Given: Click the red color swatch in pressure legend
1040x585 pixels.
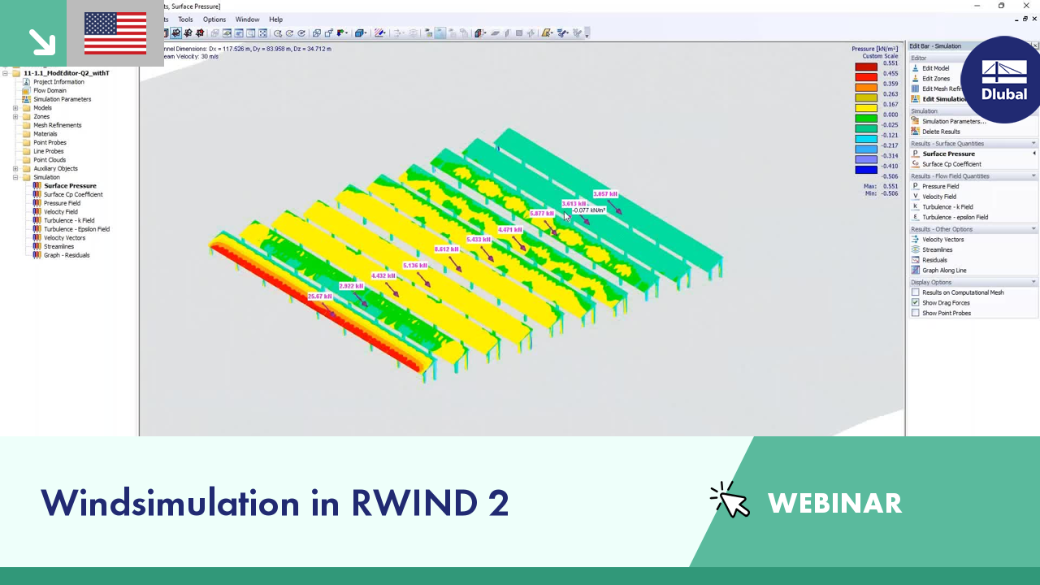Looking at the screenshot, I should click(866, 78).
